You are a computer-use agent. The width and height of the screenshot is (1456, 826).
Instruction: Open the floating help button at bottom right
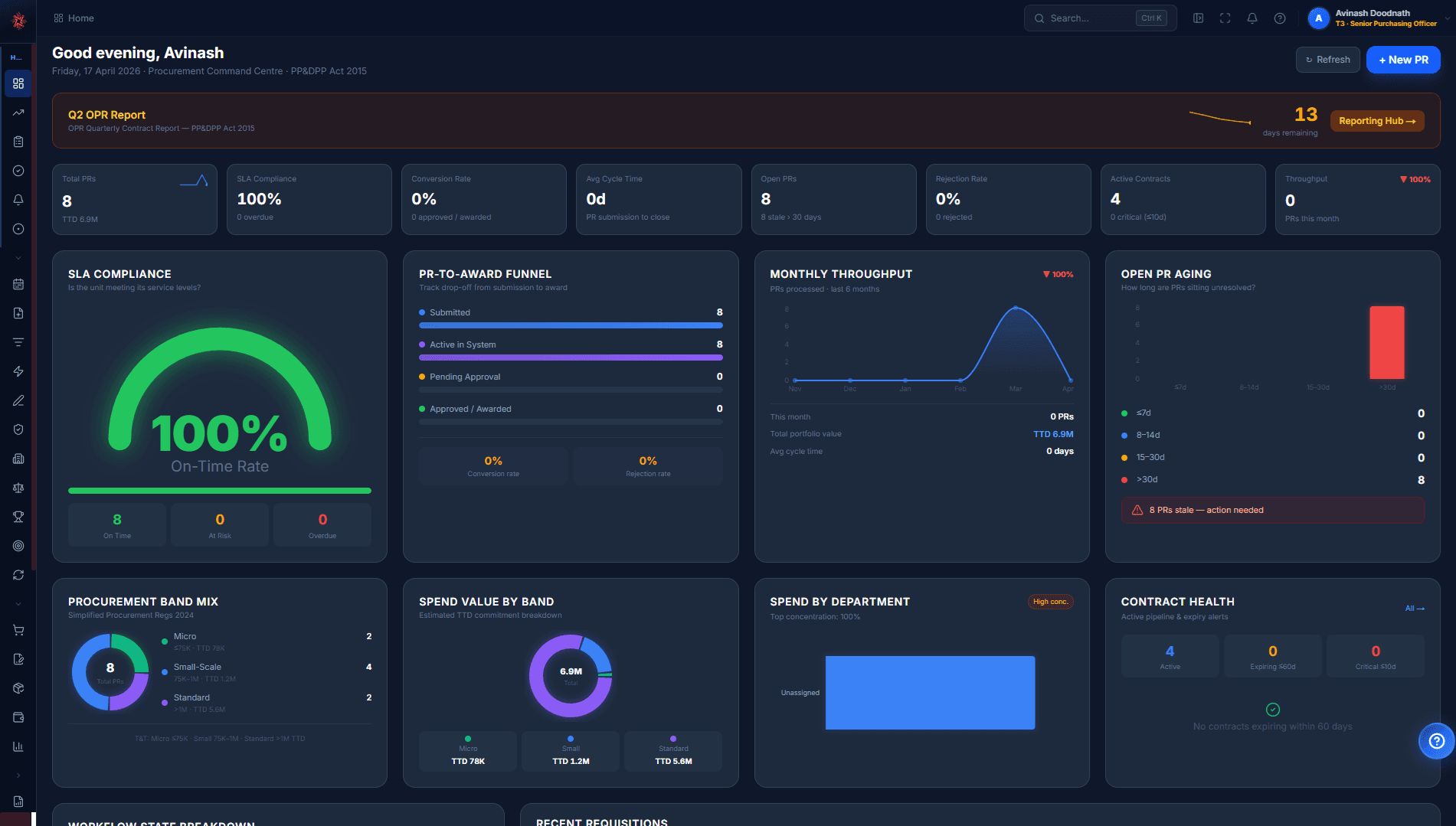[1437, 741]
